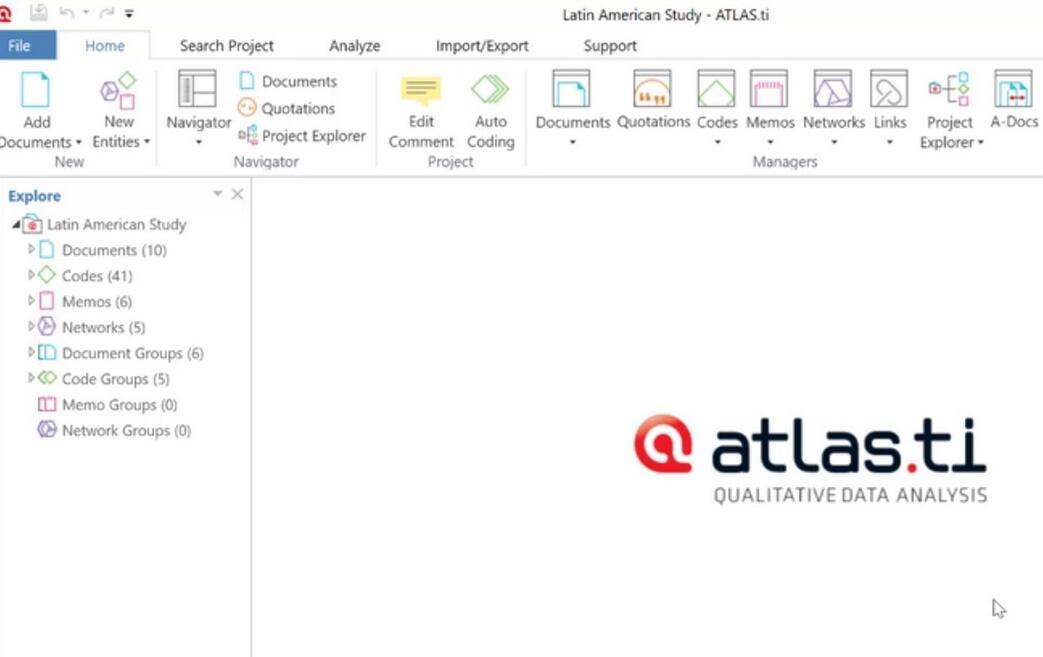Click the save icon in title bar
1043x657 pixels.
click(39, 13)
